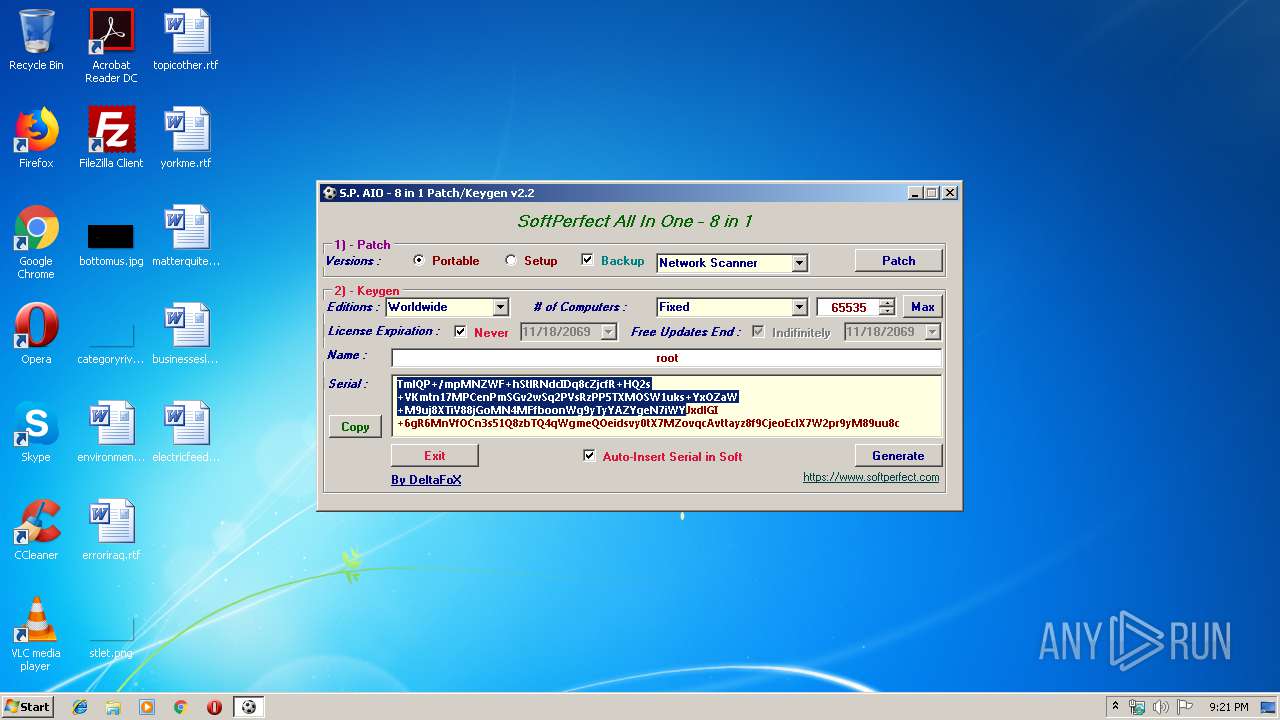
Task: Toggle Auto-Insert Serial in Soft checkbox
Action: click(589, 456)
